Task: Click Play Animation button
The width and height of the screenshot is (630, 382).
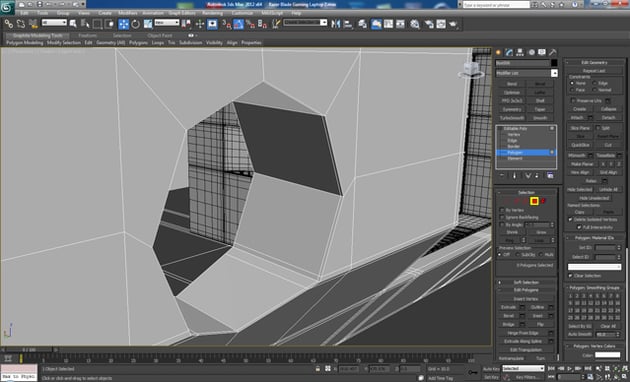Action: pyautogui.click(x=570, y=368)
